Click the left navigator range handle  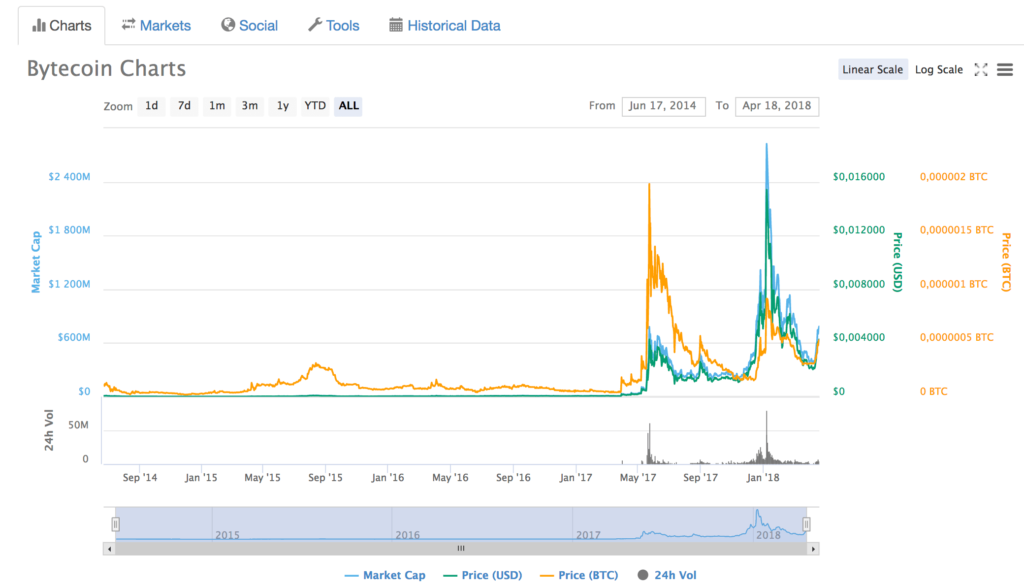pyautogui.click(x=116, y=524)
